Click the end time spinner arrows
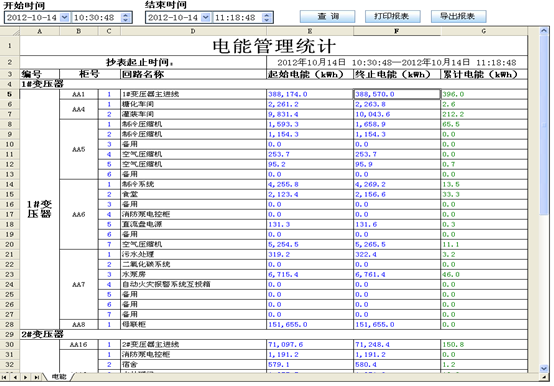Image resolution: width=554 pixels, height=386 pixels. click(x=267, y=18)
